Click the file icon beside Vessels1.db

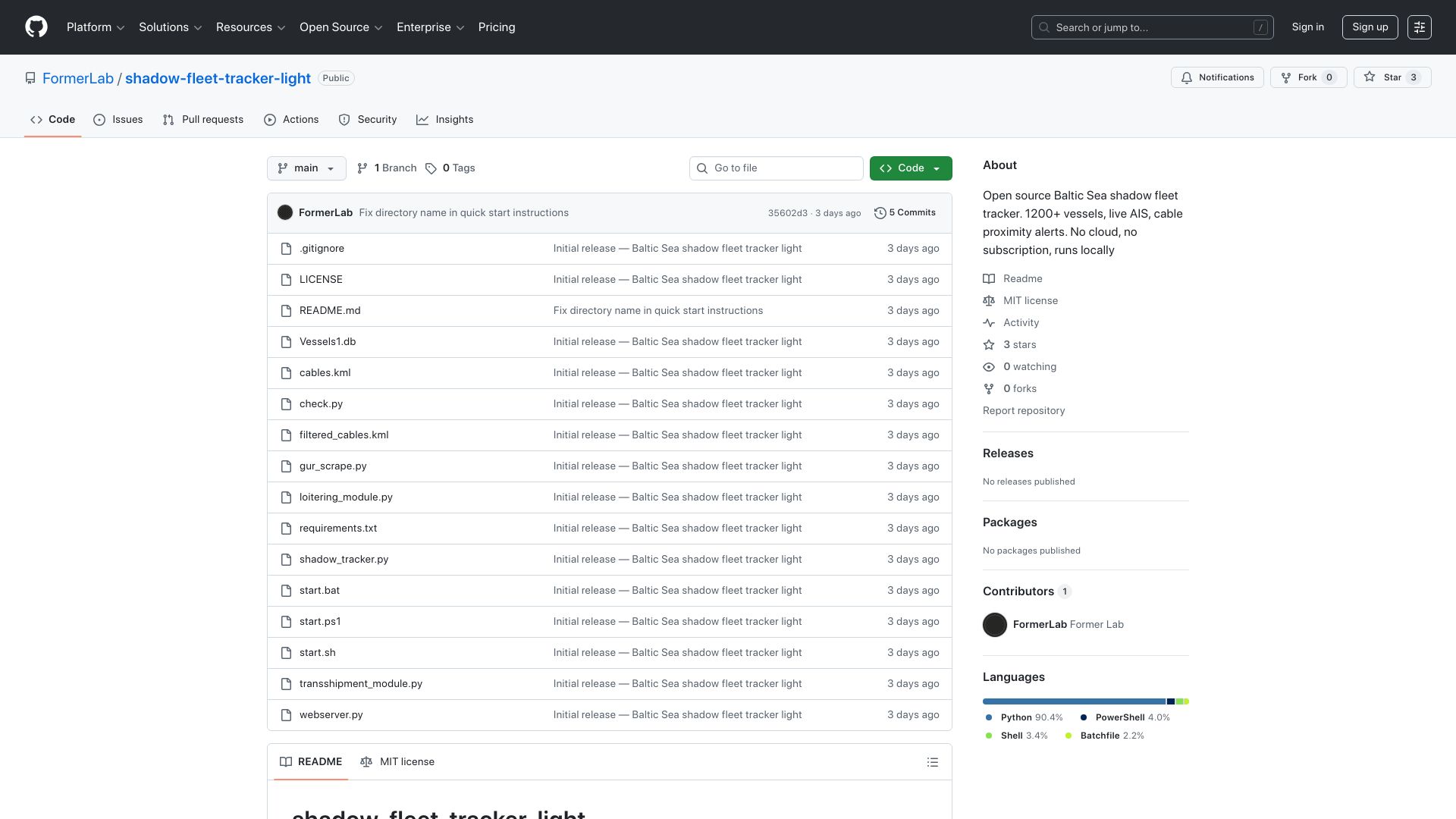click(x=286, y=342)
